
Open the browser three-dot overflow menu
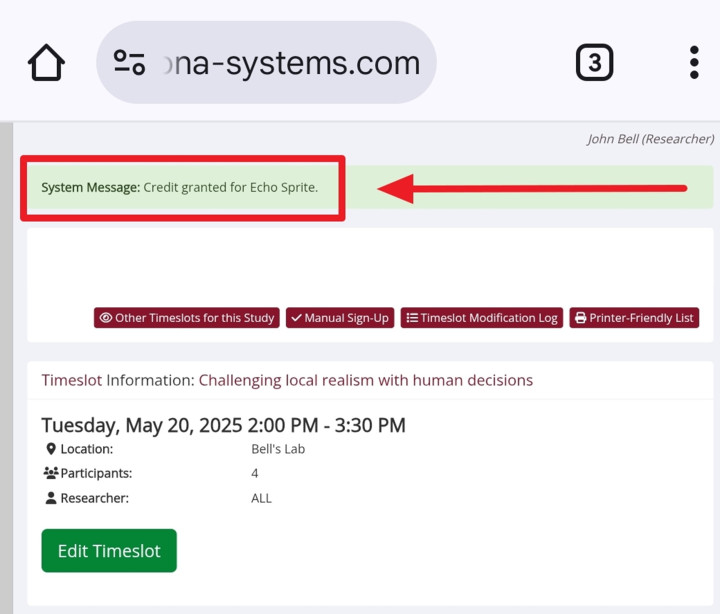pos(694,62)
